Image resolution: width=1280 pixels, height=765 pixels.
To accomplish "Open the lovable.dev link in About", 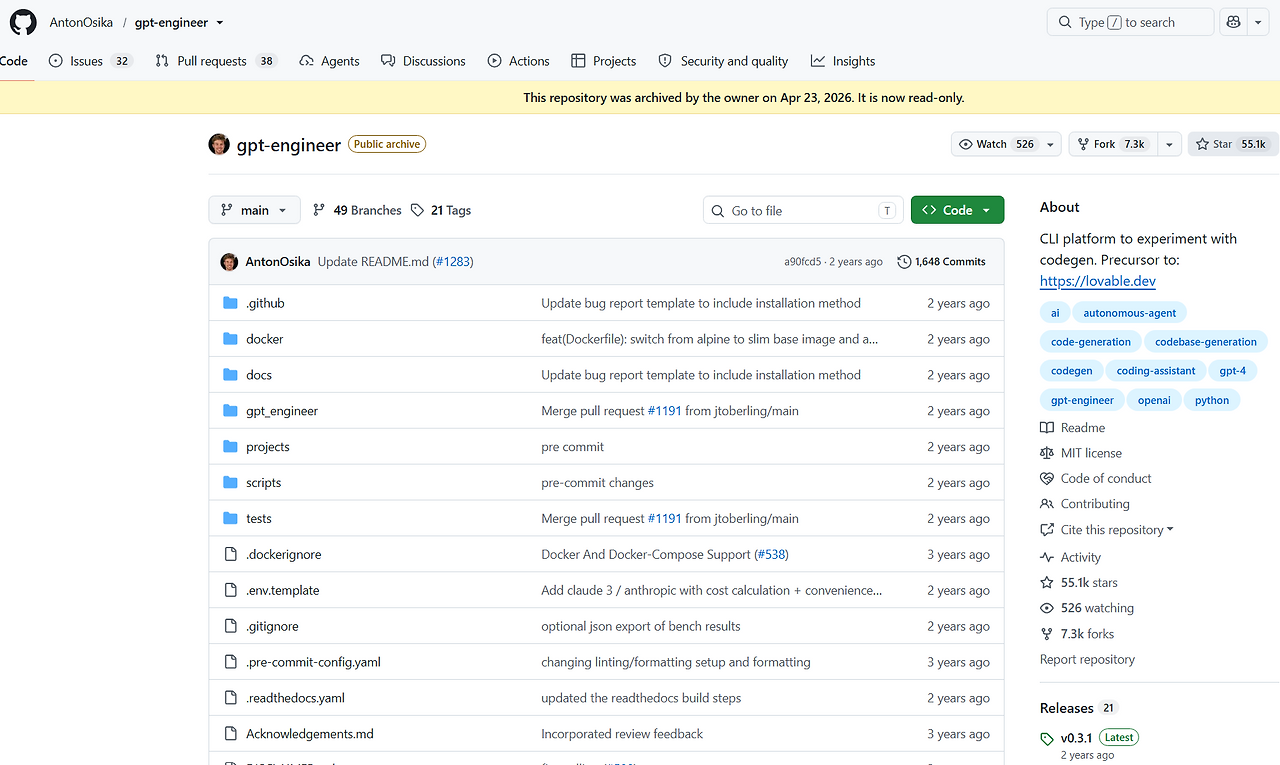I will pyautogui.click(x=1098, y=282).
